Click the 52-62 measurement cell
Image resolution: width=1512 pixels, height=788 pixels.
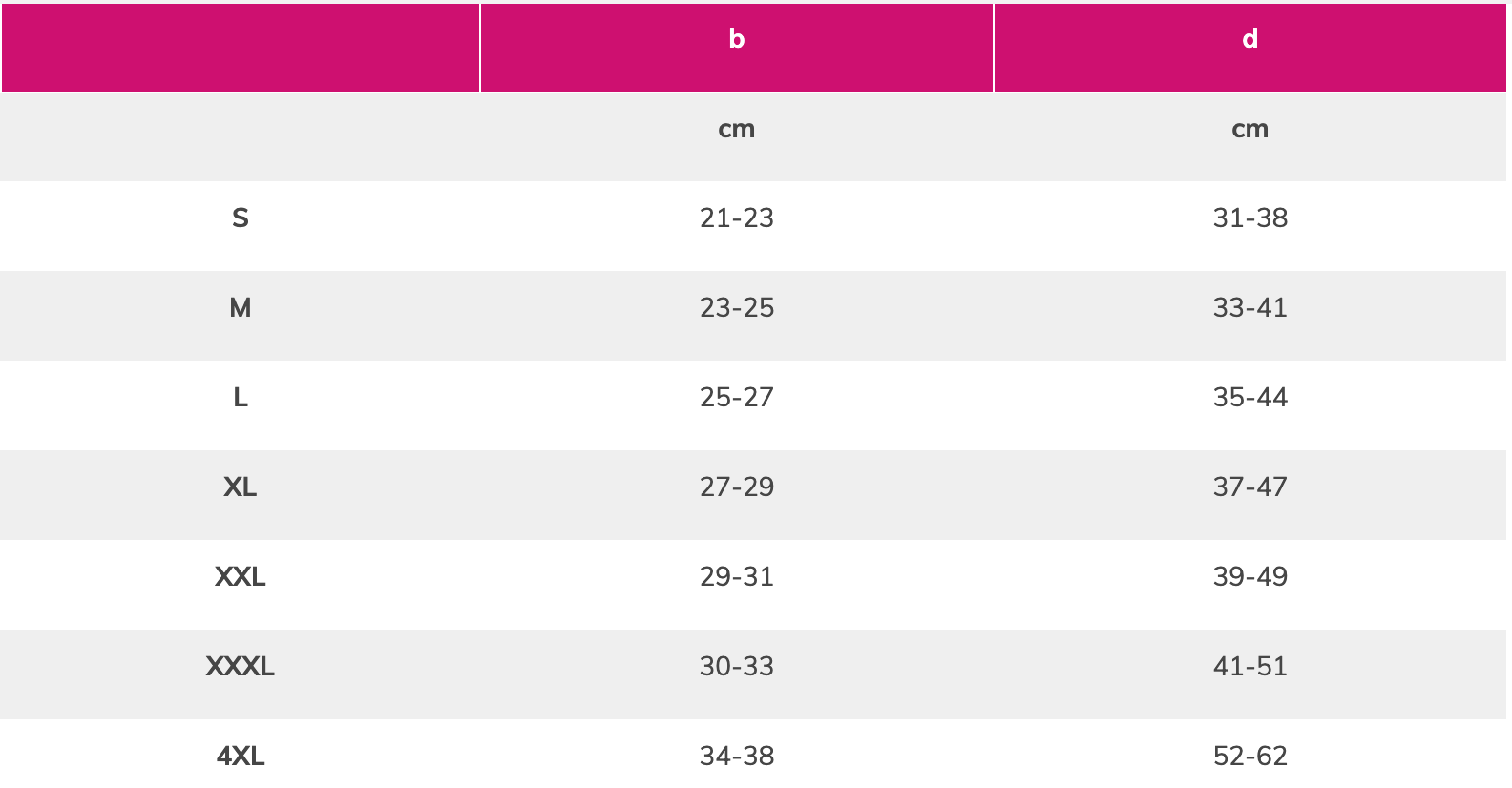1250,757
